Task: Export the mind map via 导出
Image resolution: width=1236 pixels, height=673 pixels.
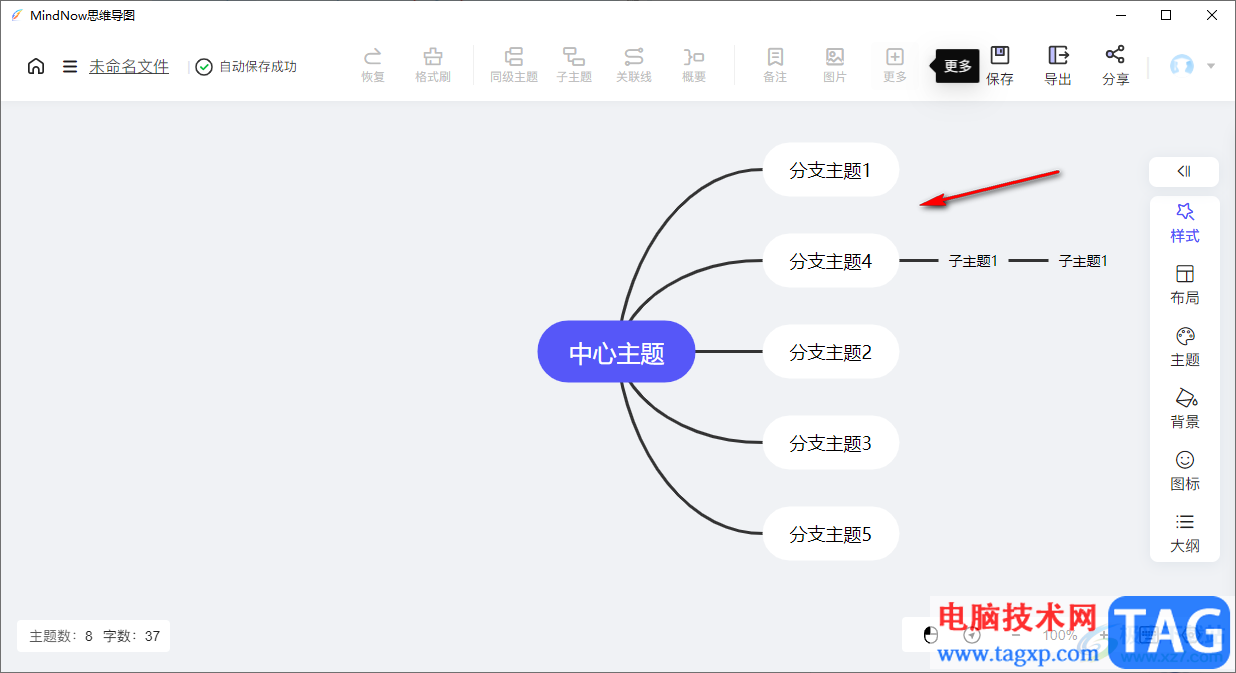Action: coord(1058,66)
